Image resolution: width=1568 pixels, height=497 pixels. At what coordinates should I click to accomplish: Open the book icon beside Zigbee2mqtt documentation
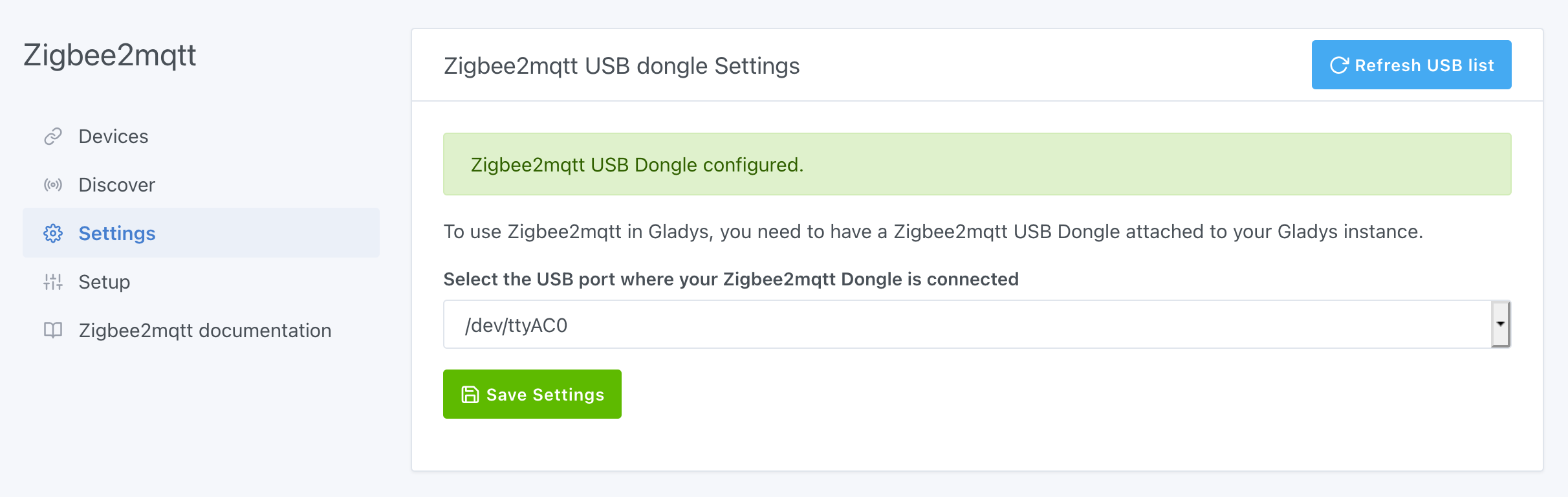tap(53, 330)
